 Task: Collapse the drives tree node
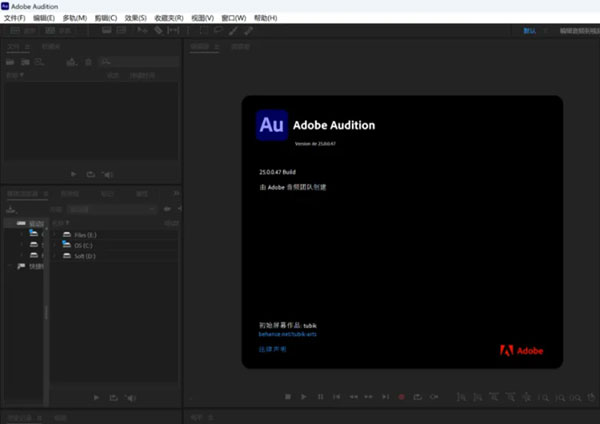pyautogui.click(x=10, y=223)
